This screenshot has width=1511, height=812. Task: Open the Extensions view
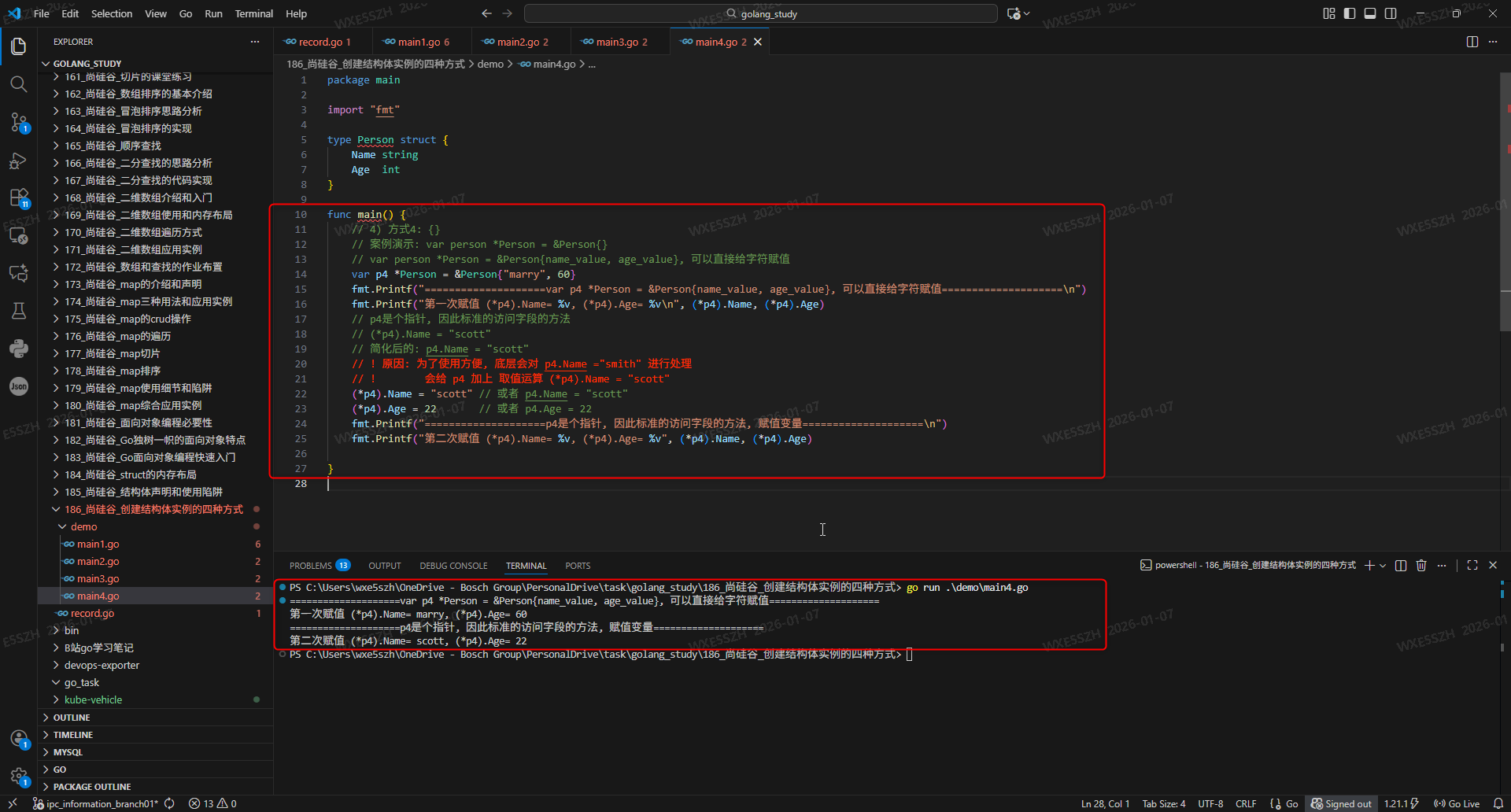pos(19,197)
